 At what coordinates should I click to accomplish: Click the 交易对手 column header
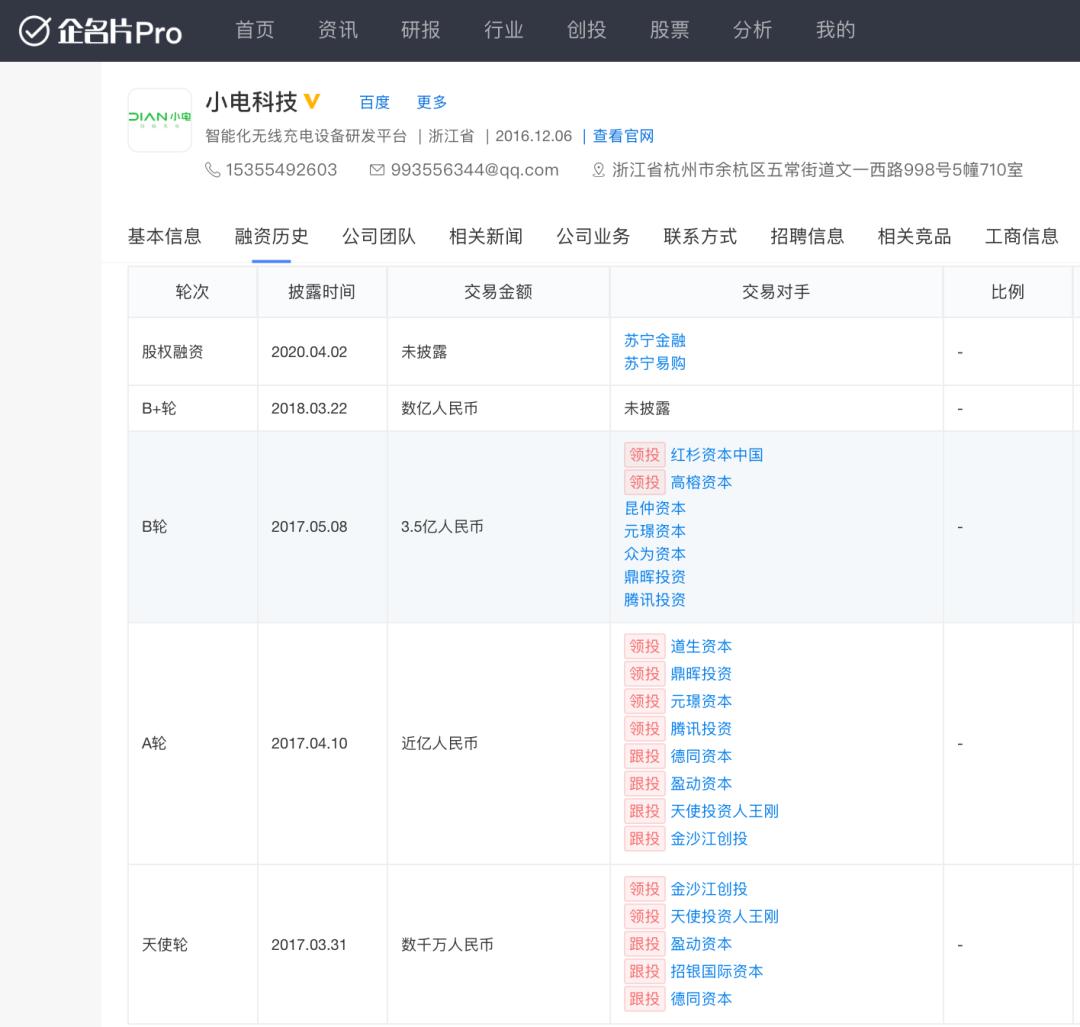click(776, 292)
